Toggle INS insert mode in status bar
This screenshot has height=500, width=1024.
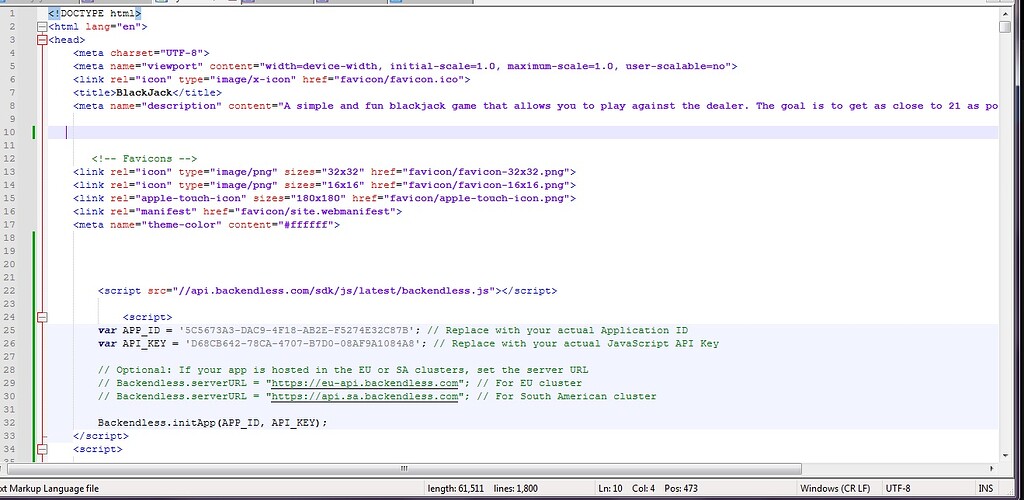(985, 488)
